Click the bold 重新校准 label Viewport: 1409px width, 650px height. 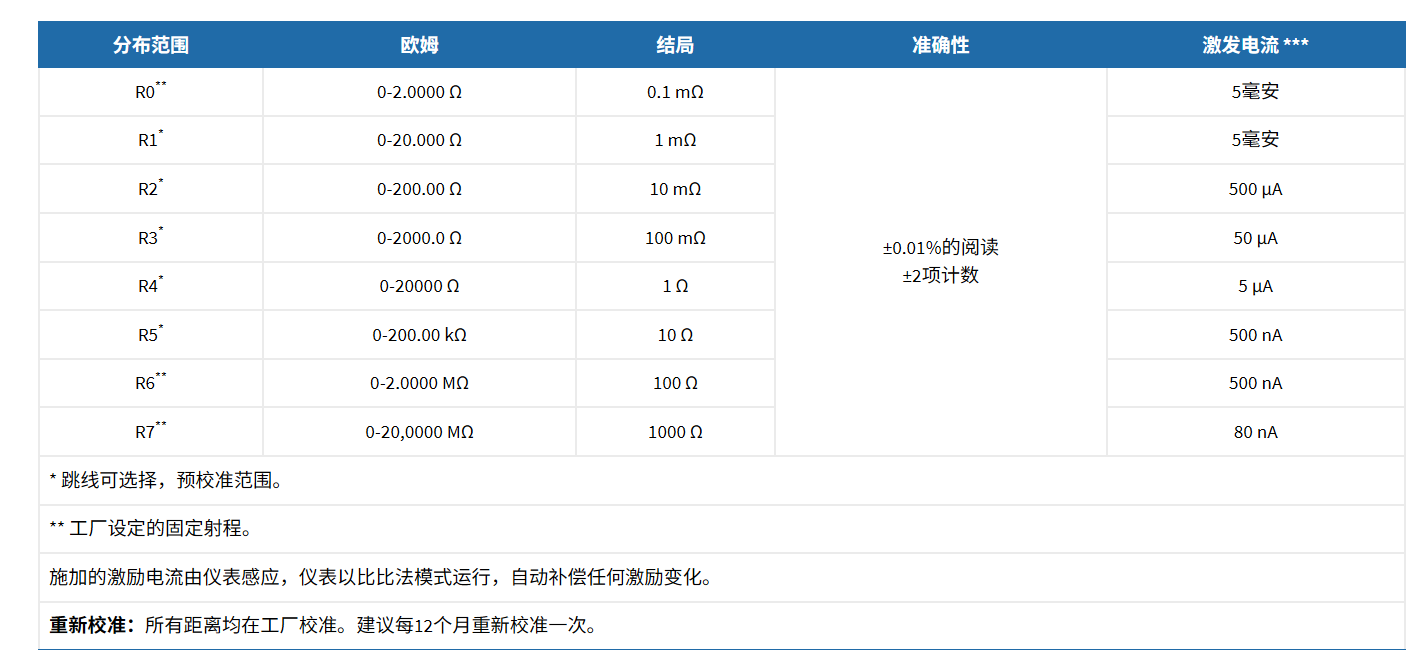[x=91, y=627]
